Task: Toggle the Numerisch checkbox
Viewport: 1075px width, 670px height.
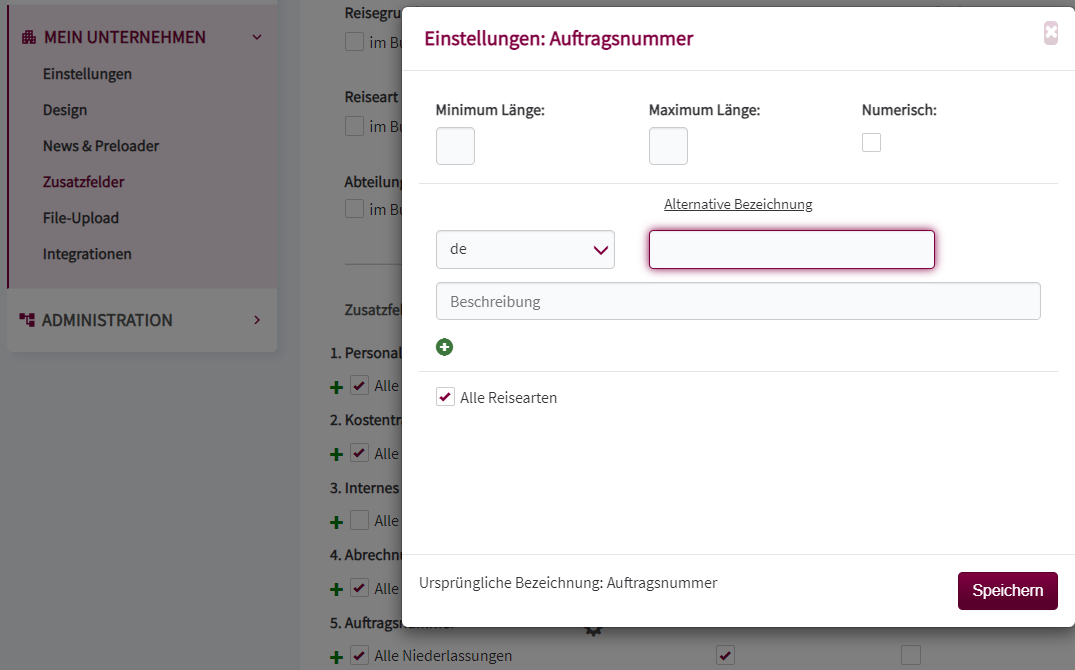Action: [871, 143]
